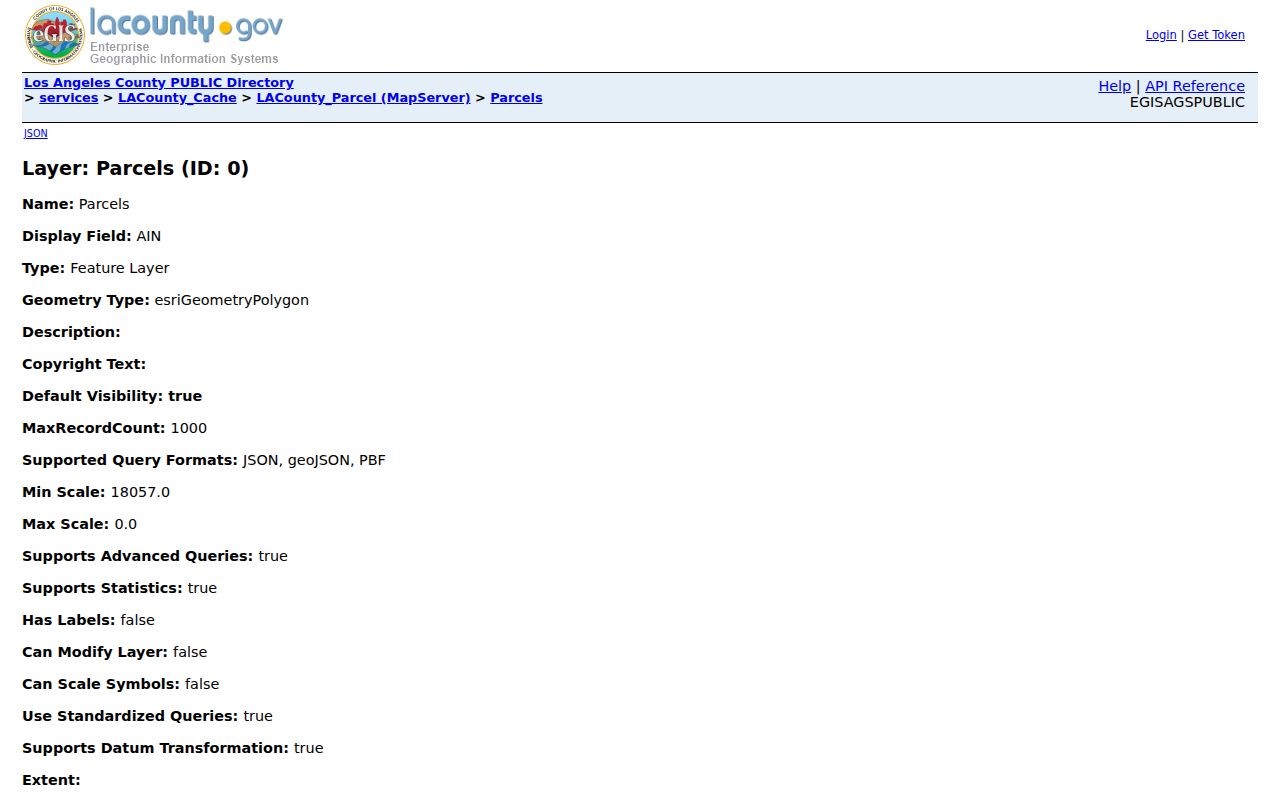Click the heading Layer: Parcels (ID: 0)
The image size is (1280, 800).
(135, 168)
